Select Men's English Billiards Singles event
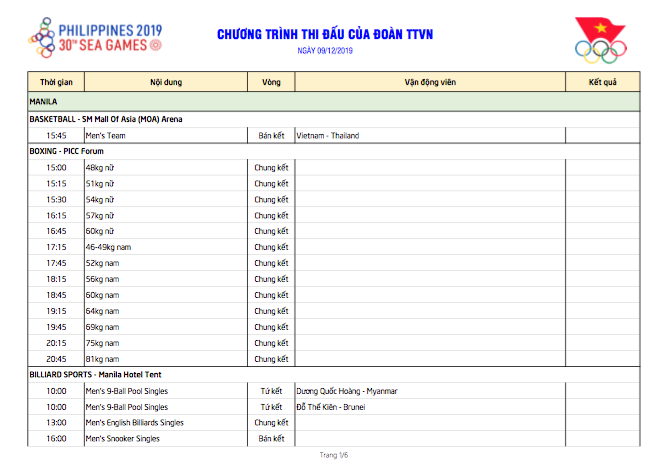665x469 pixels. tap(166, 423)
